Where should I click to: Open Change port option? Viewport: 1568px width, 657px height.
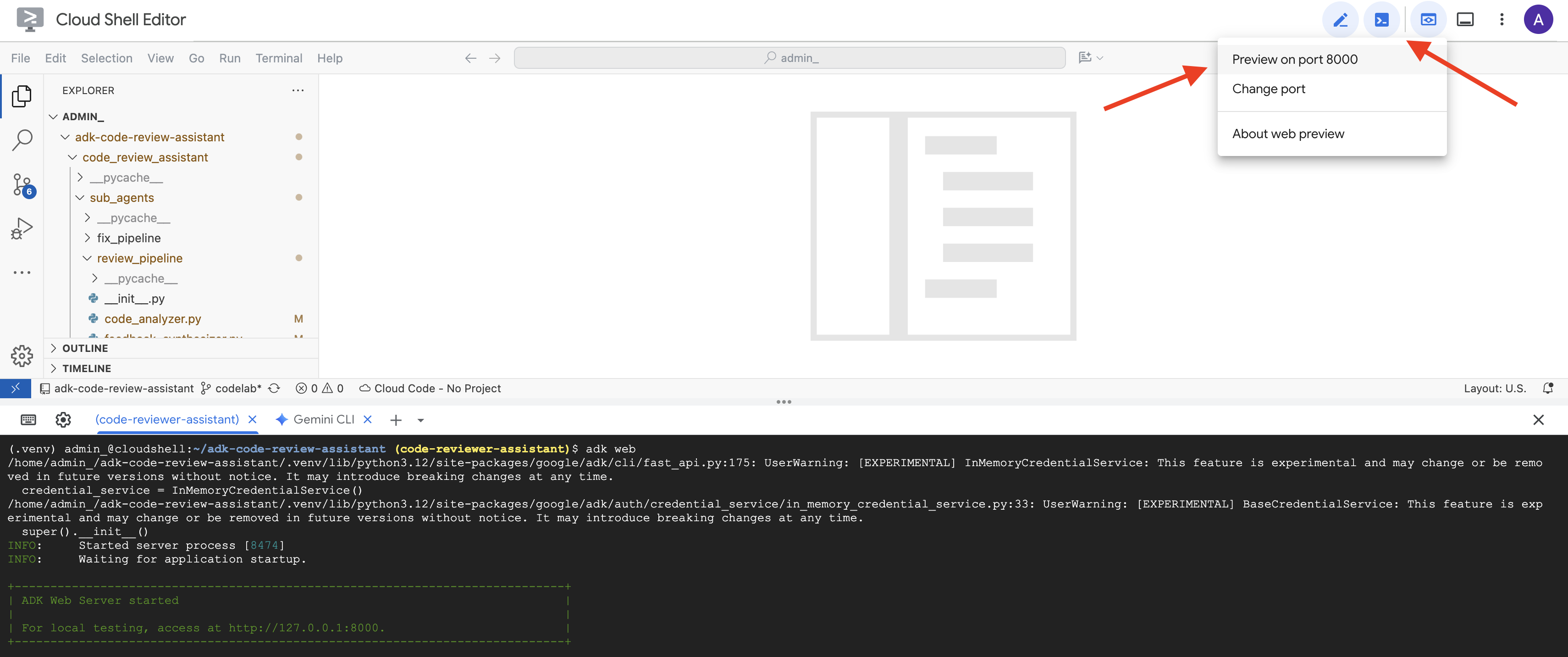point(1268,88)
